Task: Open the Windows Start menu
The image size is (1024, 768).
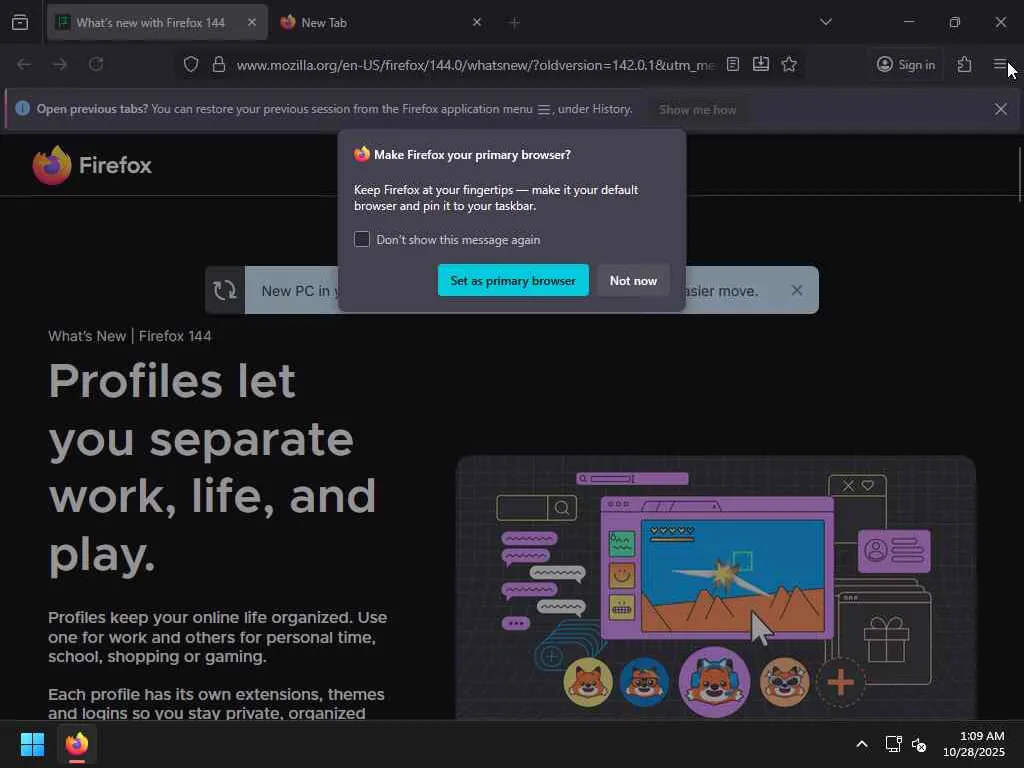Action: (32, 744)
